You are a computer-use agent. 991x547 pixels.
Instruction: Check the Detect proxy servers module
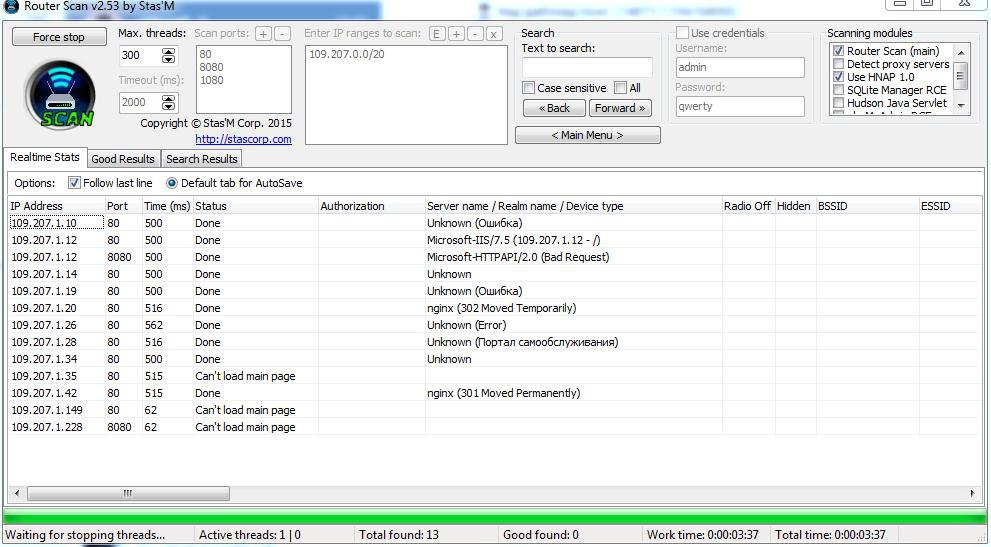pos(839,64)
